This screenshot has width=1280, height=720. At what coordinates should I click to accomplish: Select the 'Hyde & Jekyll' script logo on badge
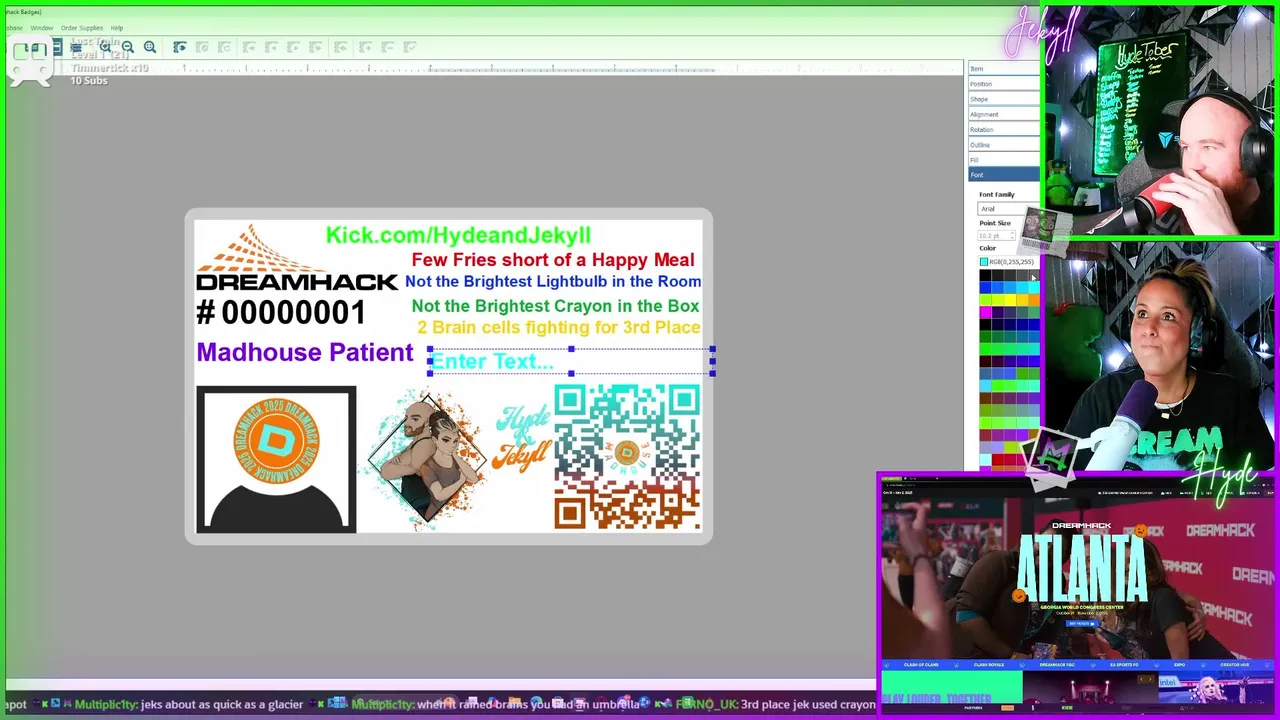pos(523,438)
